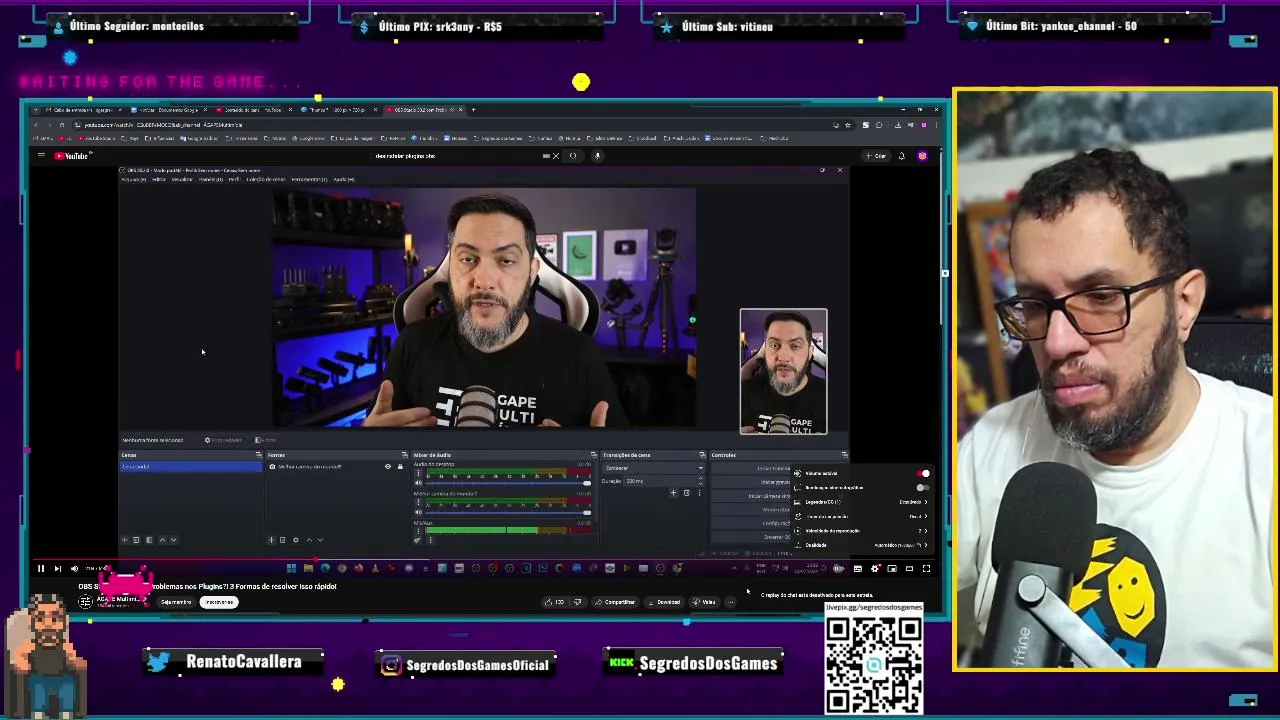Toggle the autoplay switch in the player

tap(839, 568)
